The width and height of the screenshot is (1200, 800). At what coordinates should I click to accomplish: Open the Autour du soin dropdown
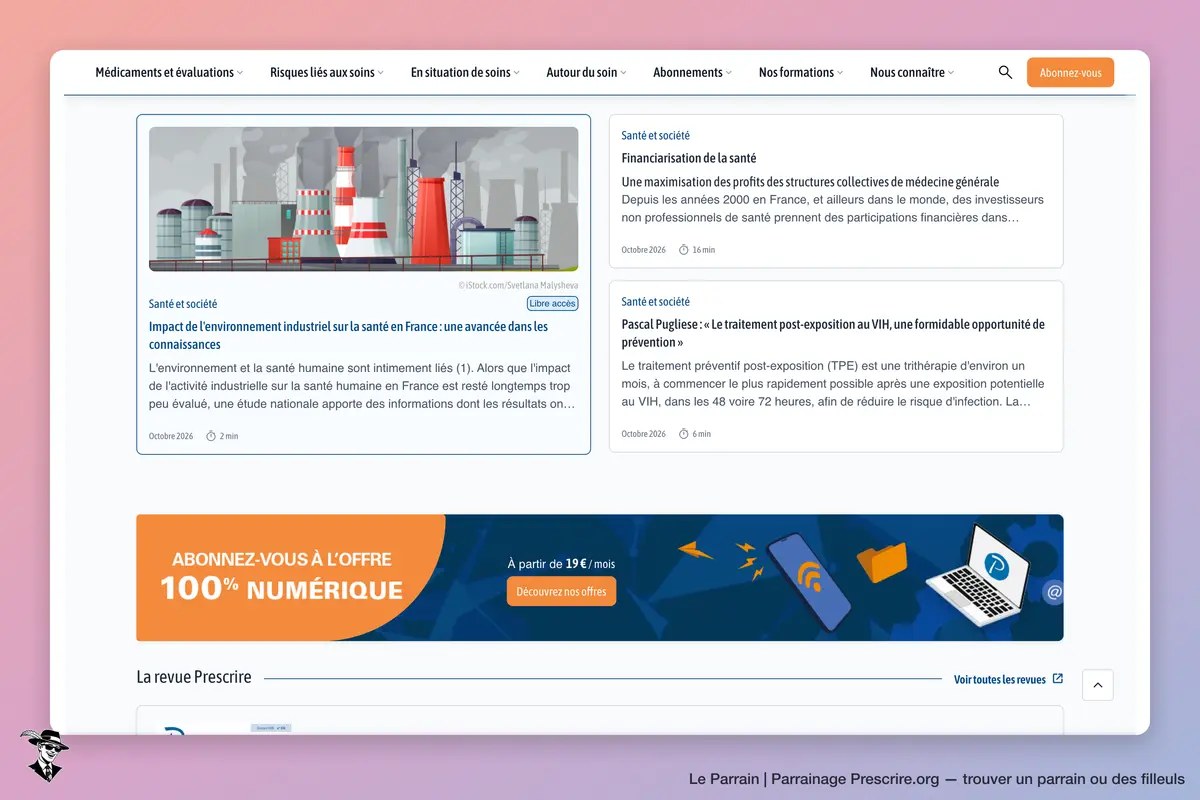(x=586, y=72)
